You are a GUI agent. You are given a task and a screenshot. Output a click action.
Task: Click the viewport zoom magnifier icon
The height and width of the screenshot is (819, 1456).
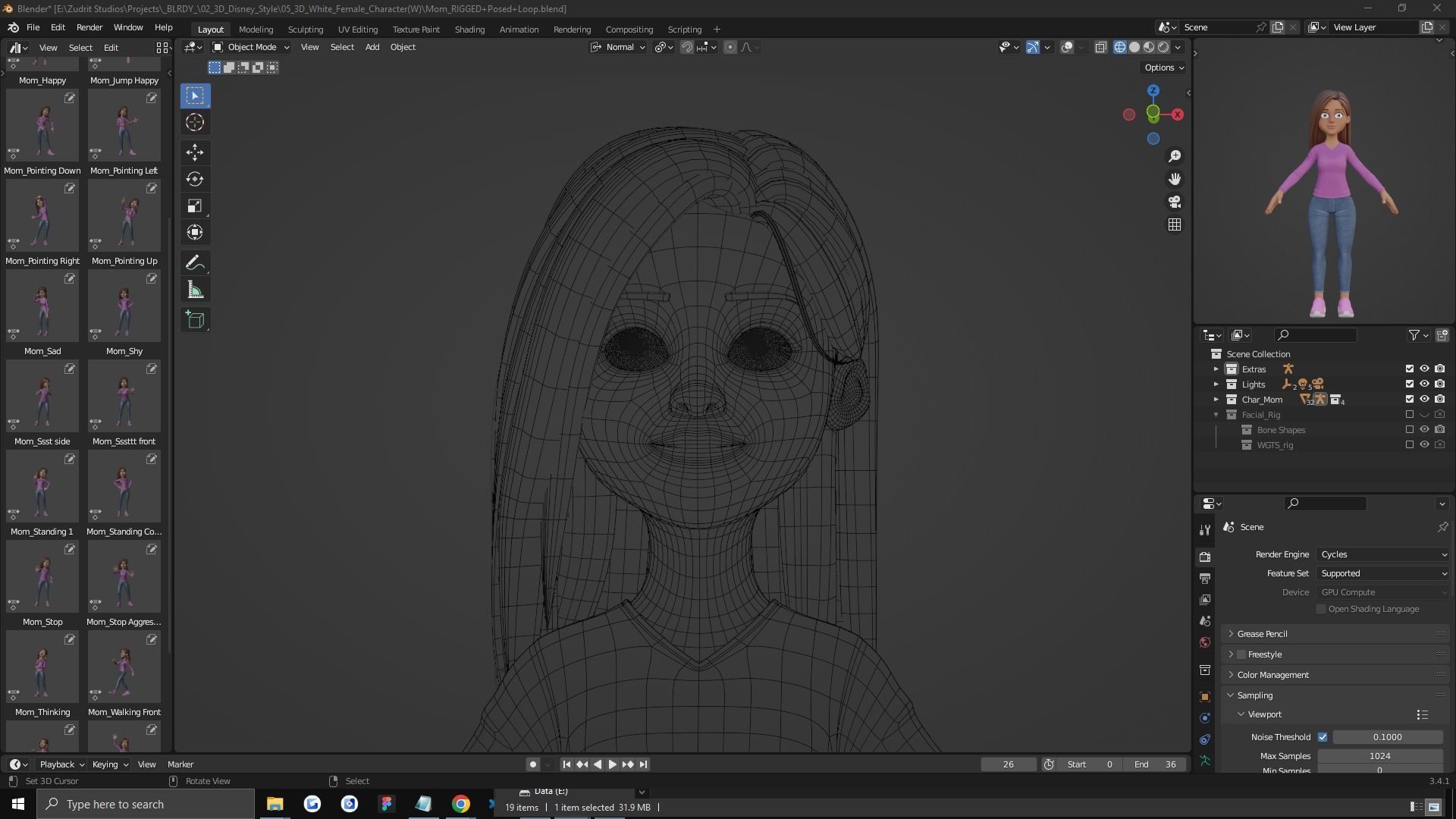tap(1175, 156)
